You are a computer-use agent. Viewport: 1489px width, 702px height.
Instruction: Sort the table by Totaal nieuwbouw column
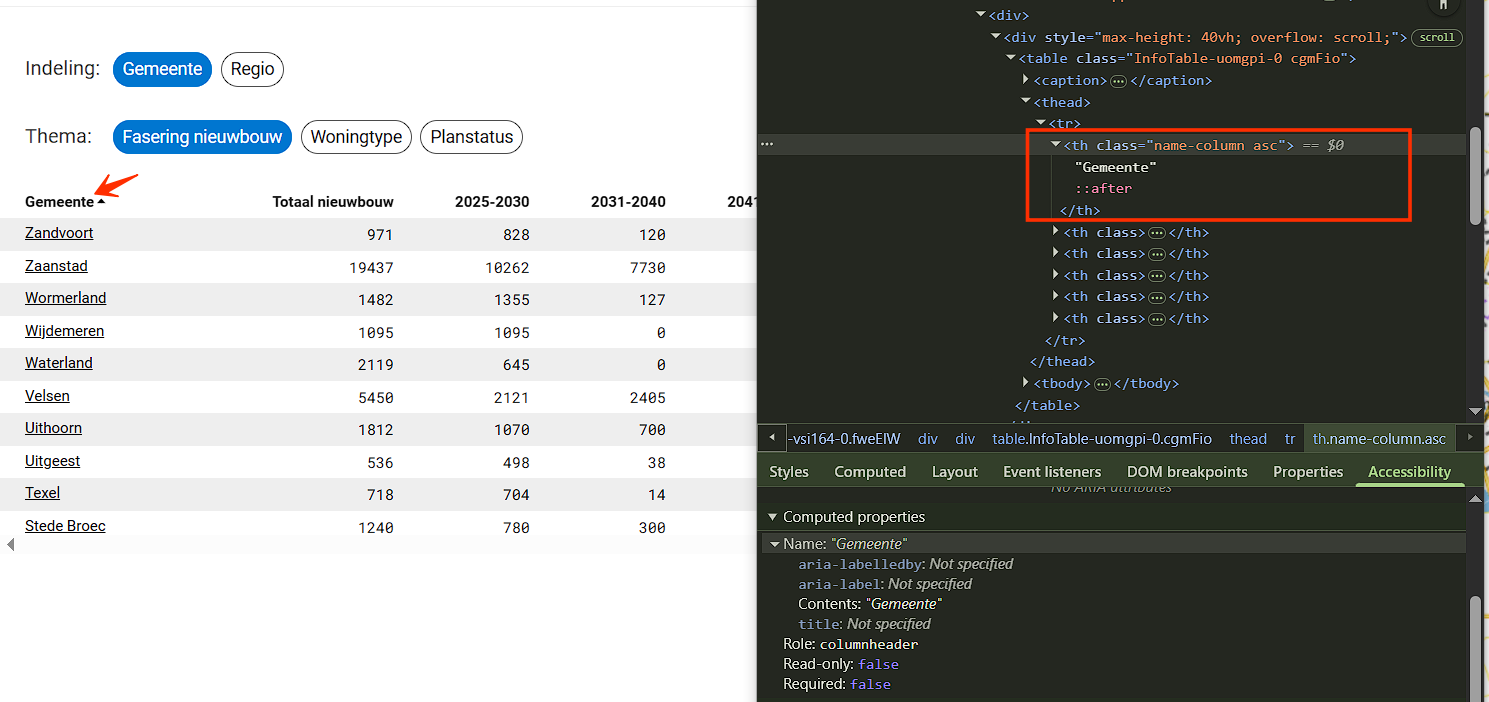(333, 202)
